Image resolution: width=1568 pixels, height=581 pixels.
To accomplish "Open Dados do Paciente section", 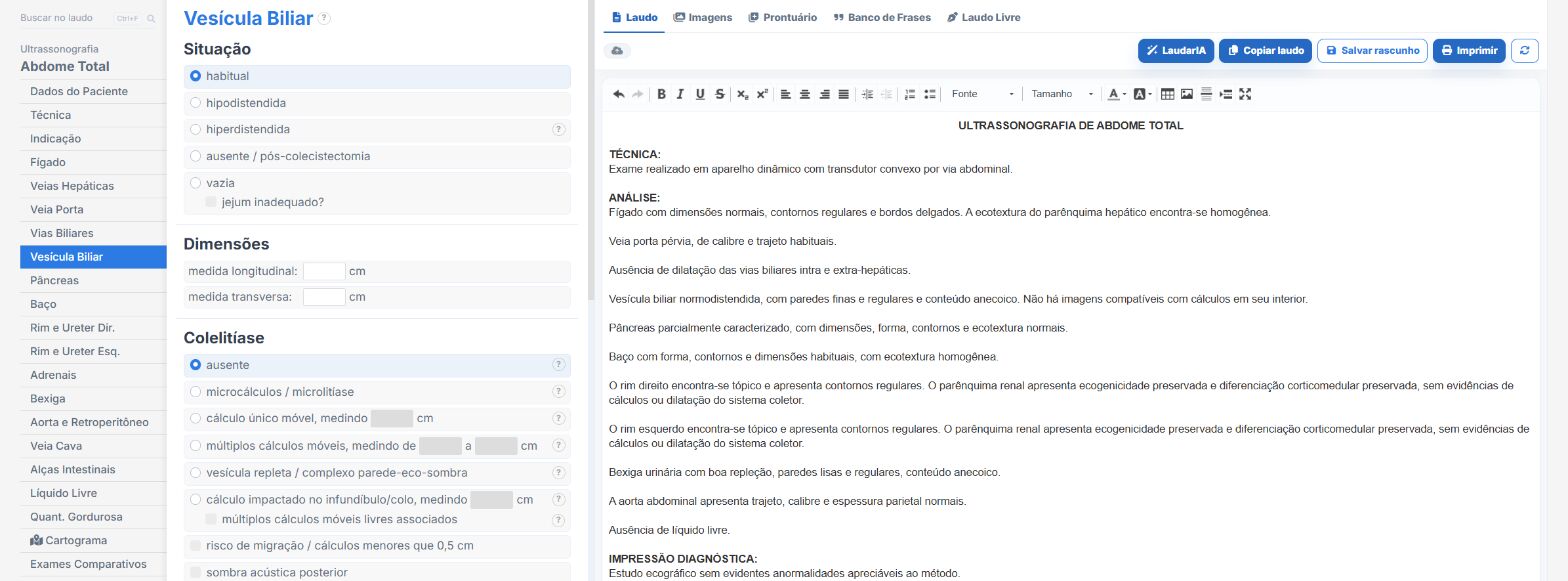I will click(x=93, y=91).
